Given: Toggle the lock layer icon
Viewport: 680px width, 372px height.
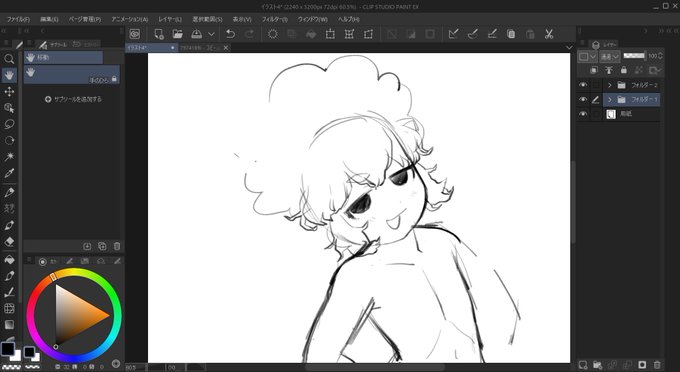Looking at the screenshot, I should click(x=624, y=70).
